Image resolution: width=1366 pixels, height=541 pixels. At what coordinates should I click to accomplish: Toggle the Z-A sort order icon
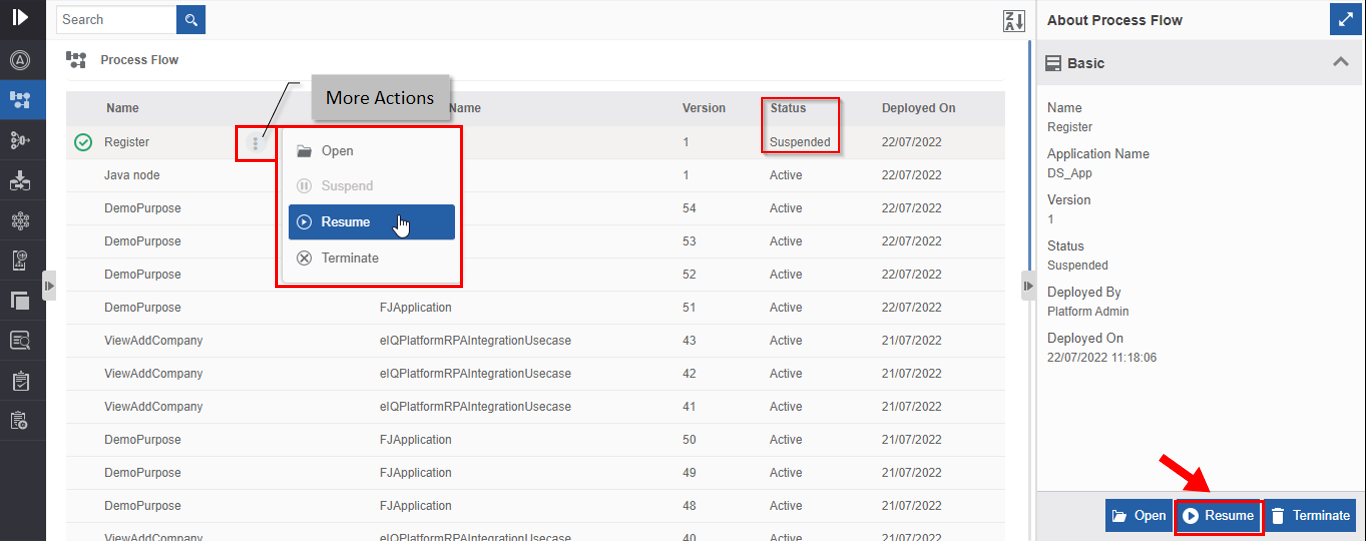click(1014, 21)
